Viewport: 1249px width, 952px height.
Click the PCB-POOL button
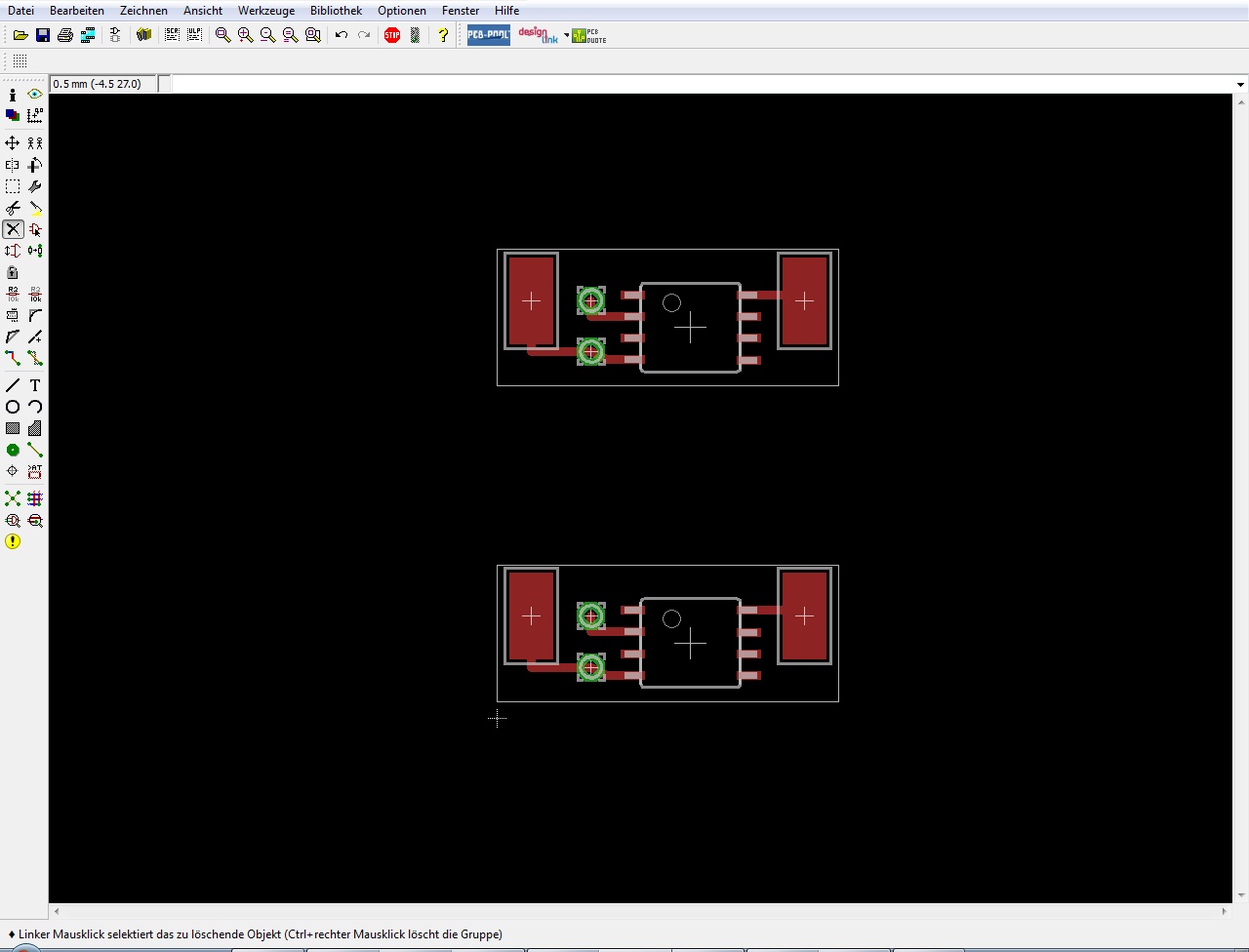(x=489, y=35)
